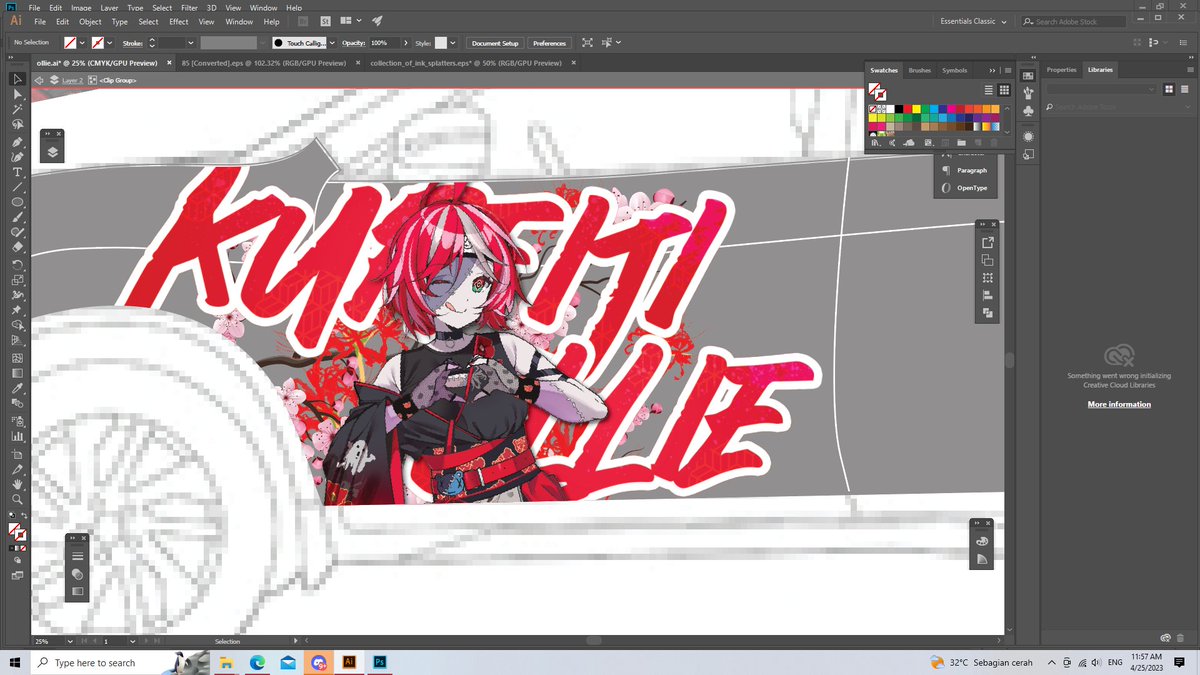Open the OpenType panel
1200x675 pixels.
coord(964,188)
